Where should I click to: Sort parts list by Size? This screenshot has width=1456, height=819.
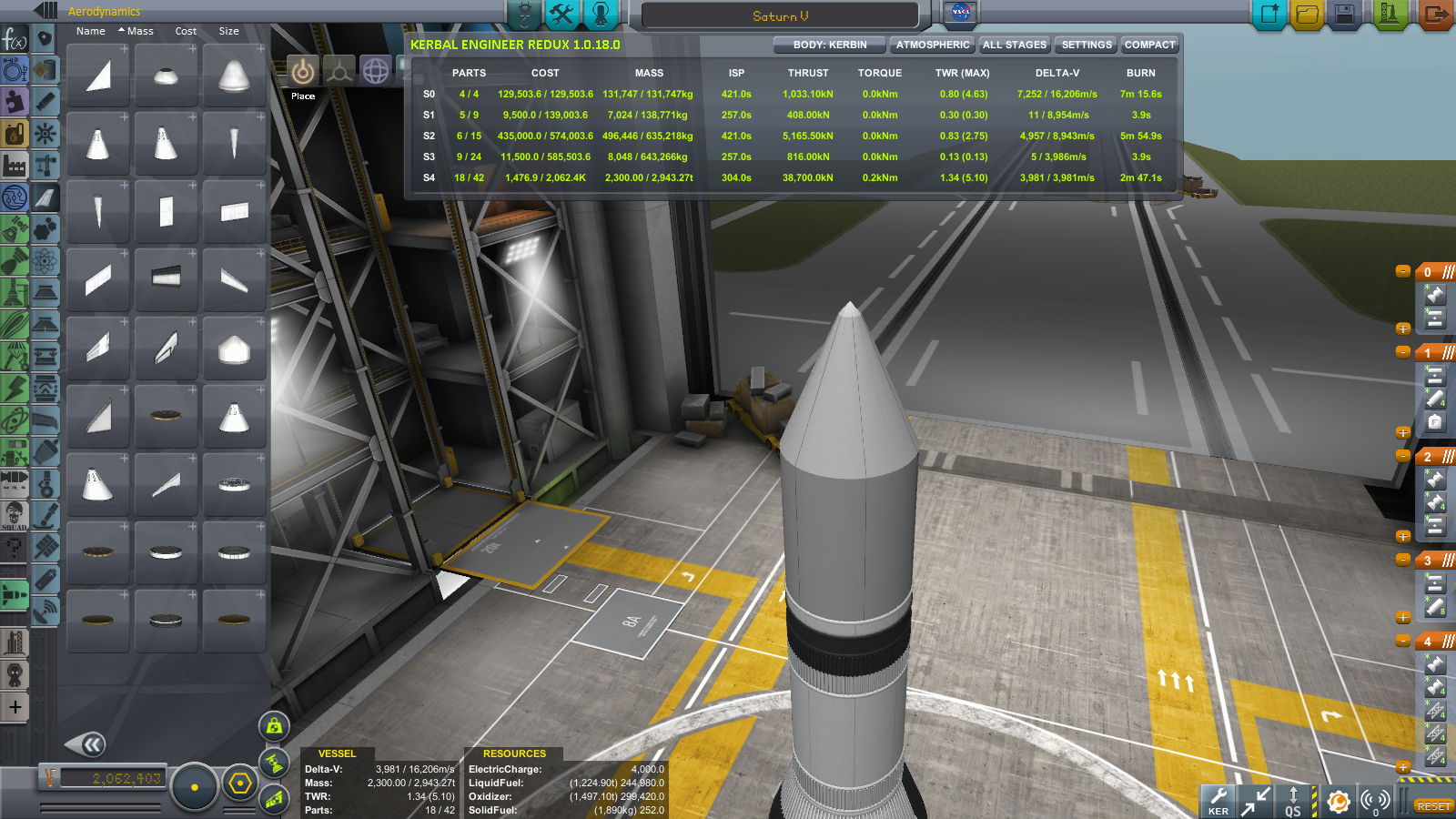pyautogui.click(x=228, y=31)
